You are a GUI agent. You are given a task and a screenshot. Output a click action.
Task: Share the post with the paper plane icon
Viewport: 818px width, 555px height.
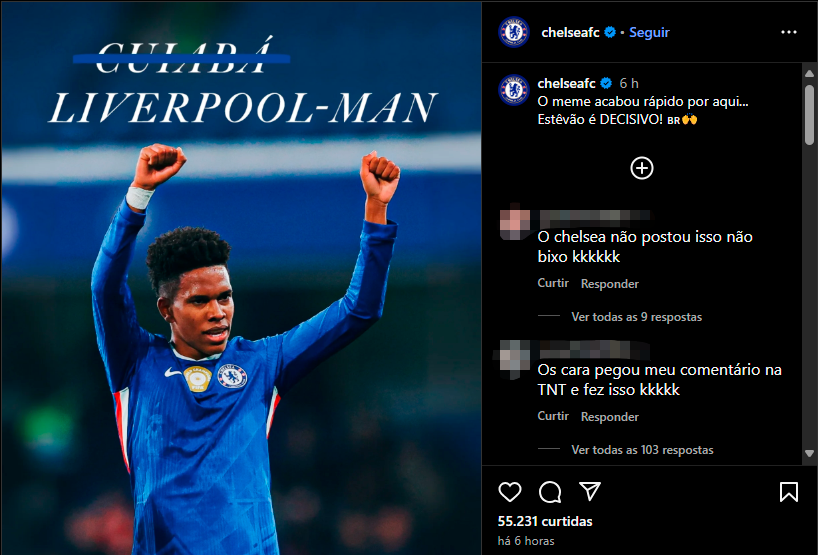590,491
